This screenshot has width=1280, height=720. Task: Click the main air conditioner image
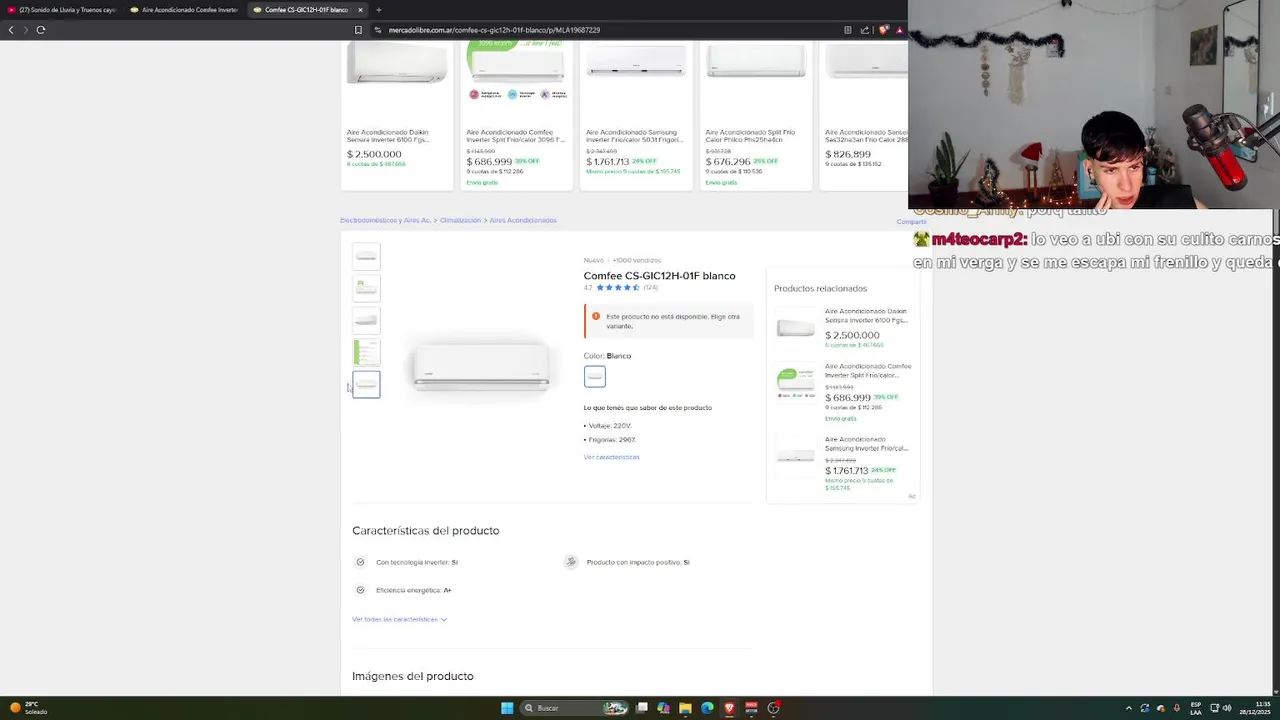coord(482,366)
